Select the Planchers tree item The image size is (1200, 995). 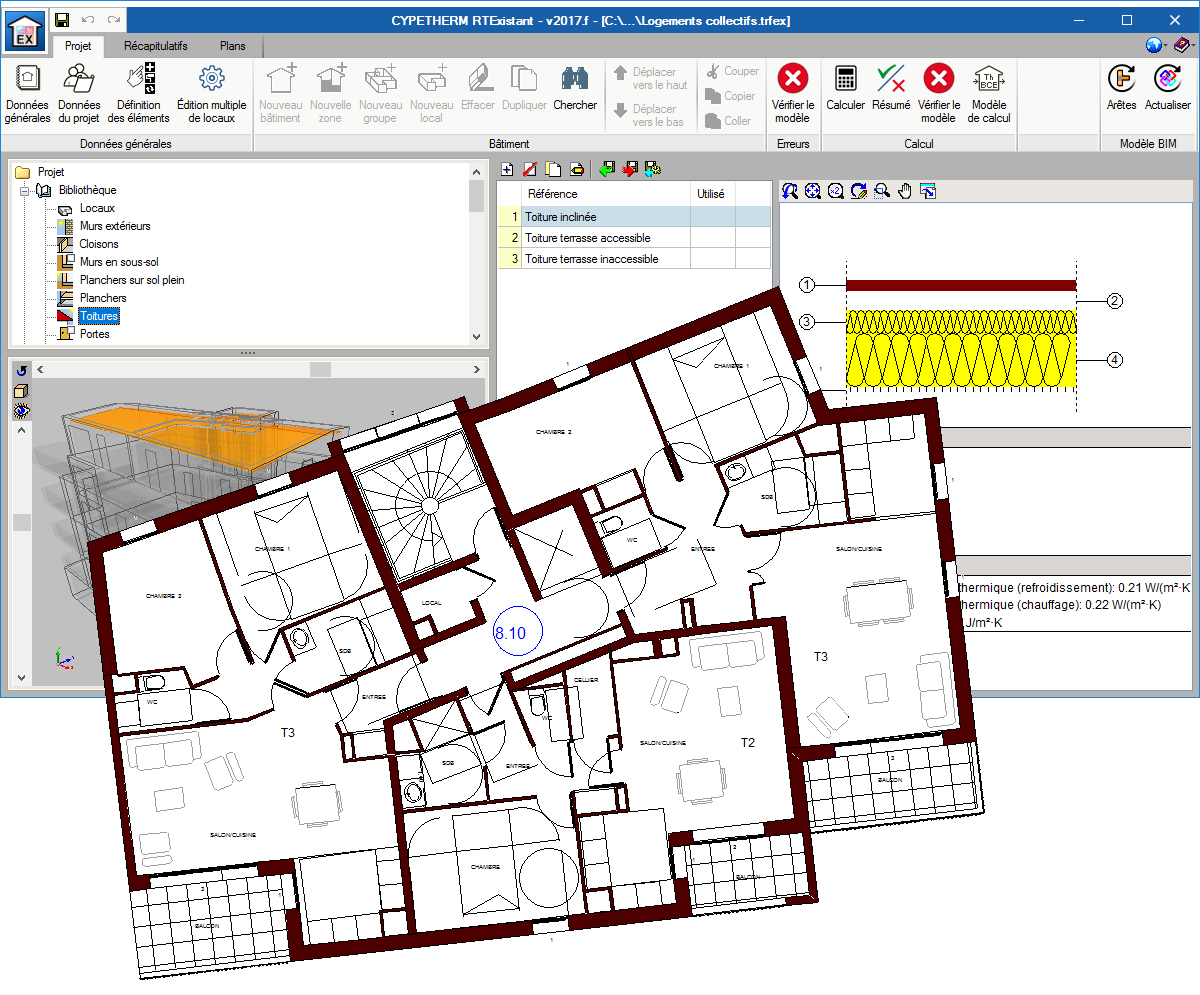pos(103,298)
